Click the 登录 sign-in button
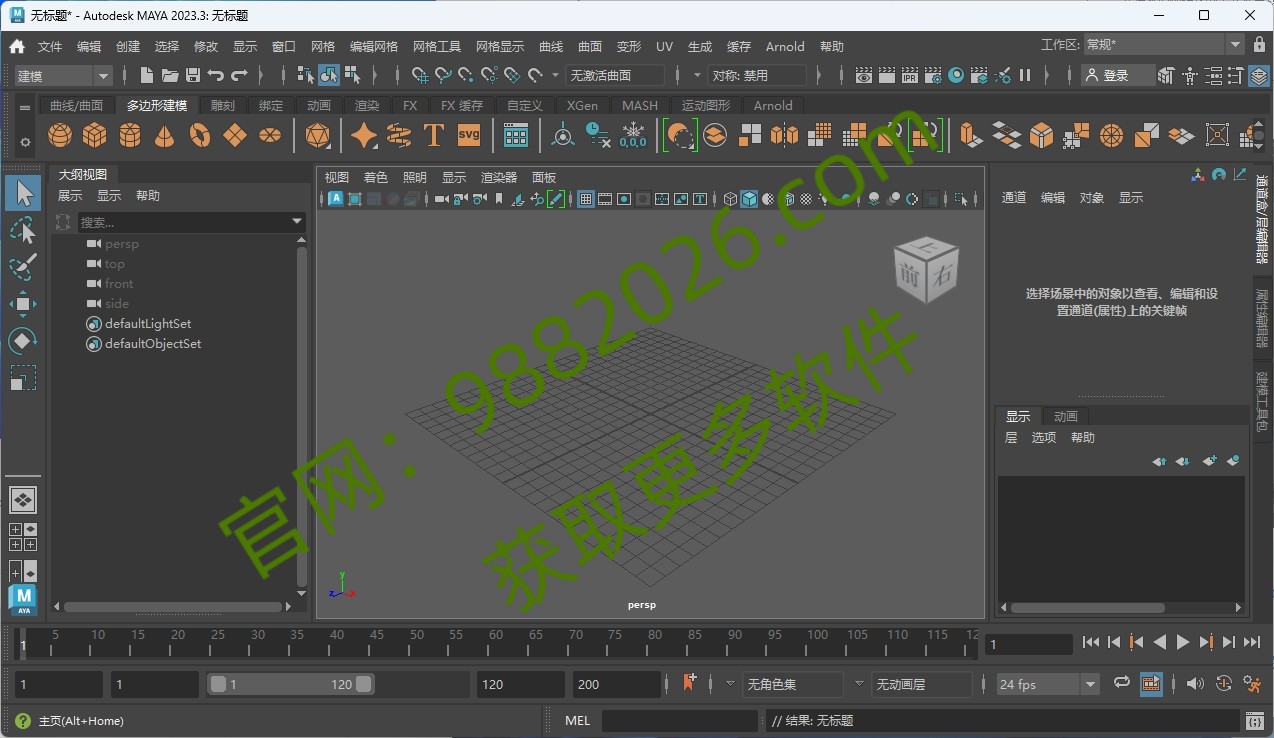The width and height of the screenshot is (1274, 738). [1116, 75]
